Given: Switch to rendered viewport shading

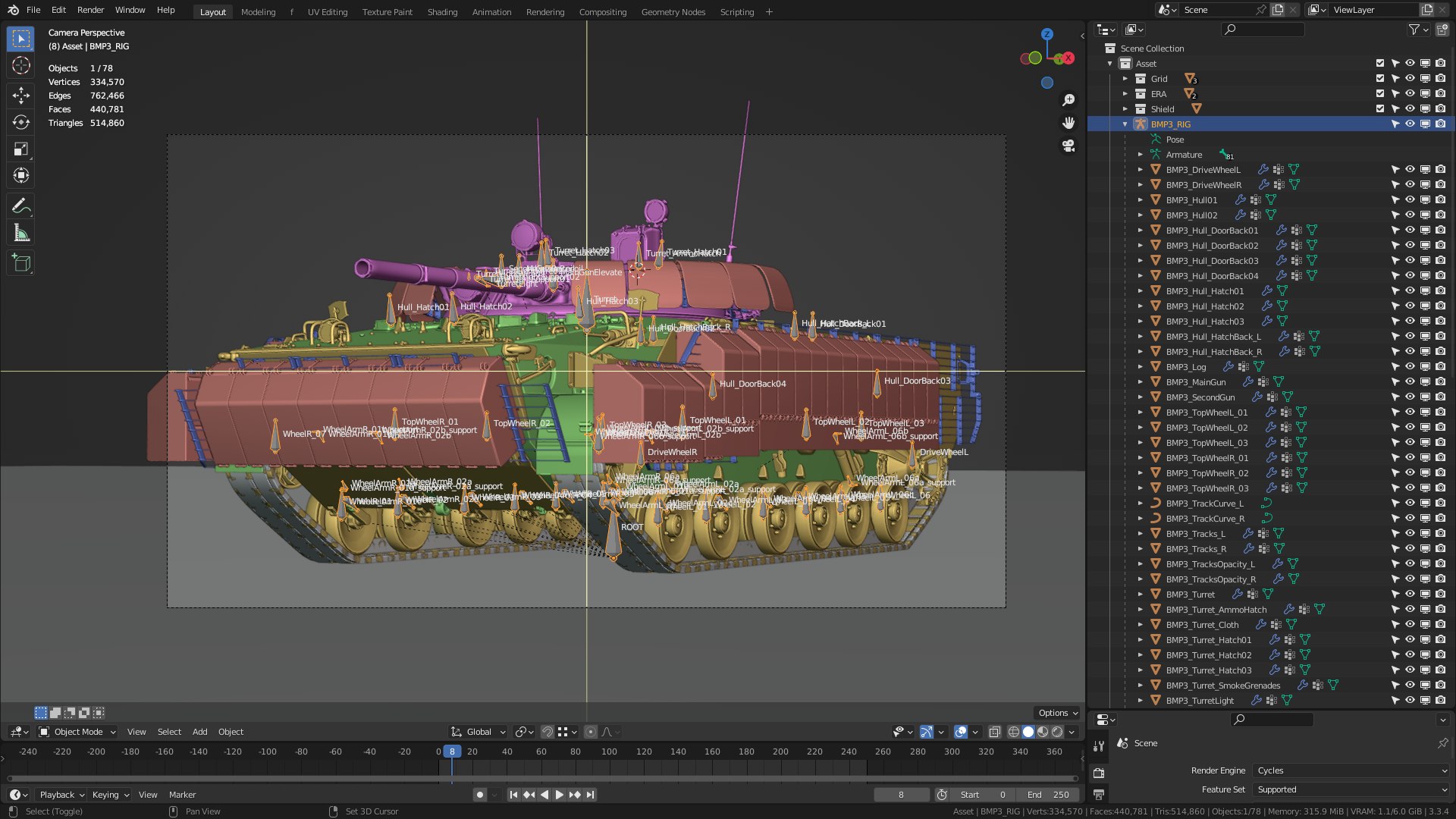Looking at the screenshot, I should point(1057,732).
